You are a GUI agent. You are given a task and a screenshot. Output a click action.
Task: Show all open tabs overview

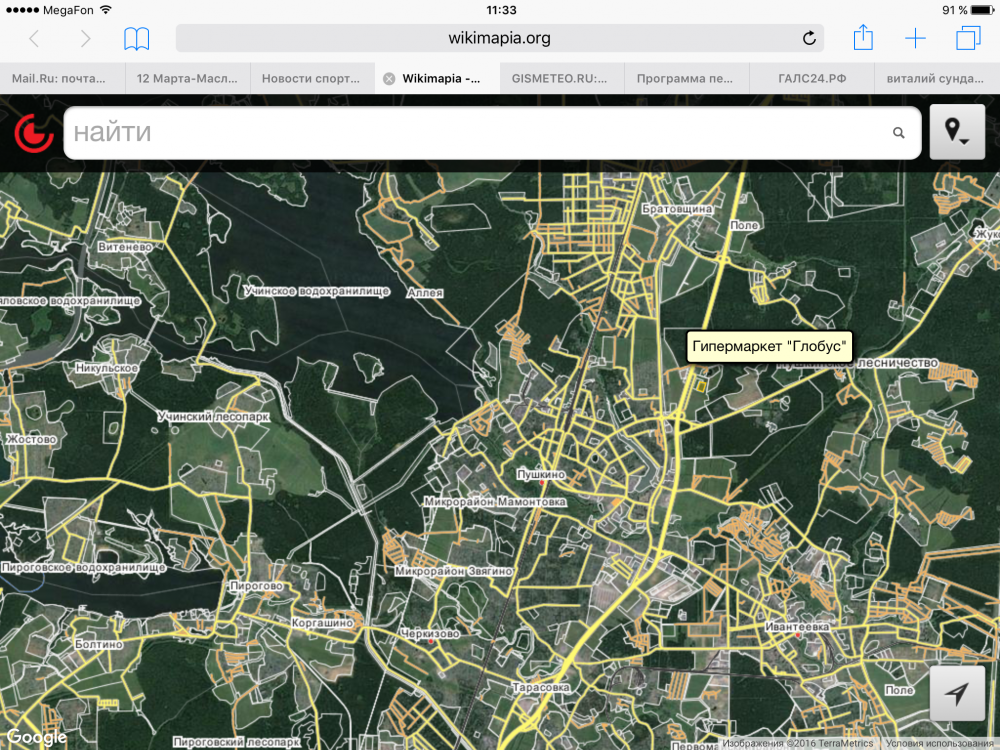pyautogui.click(x=968, y=39)
